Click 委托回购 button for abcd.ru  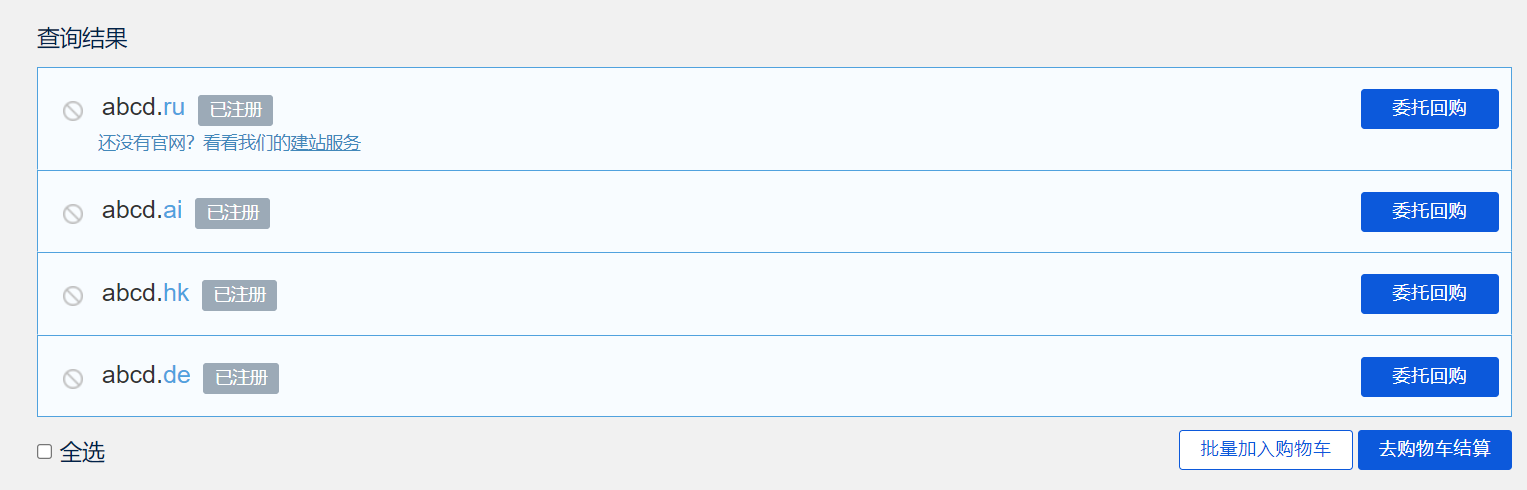[x=1429, y=109]
